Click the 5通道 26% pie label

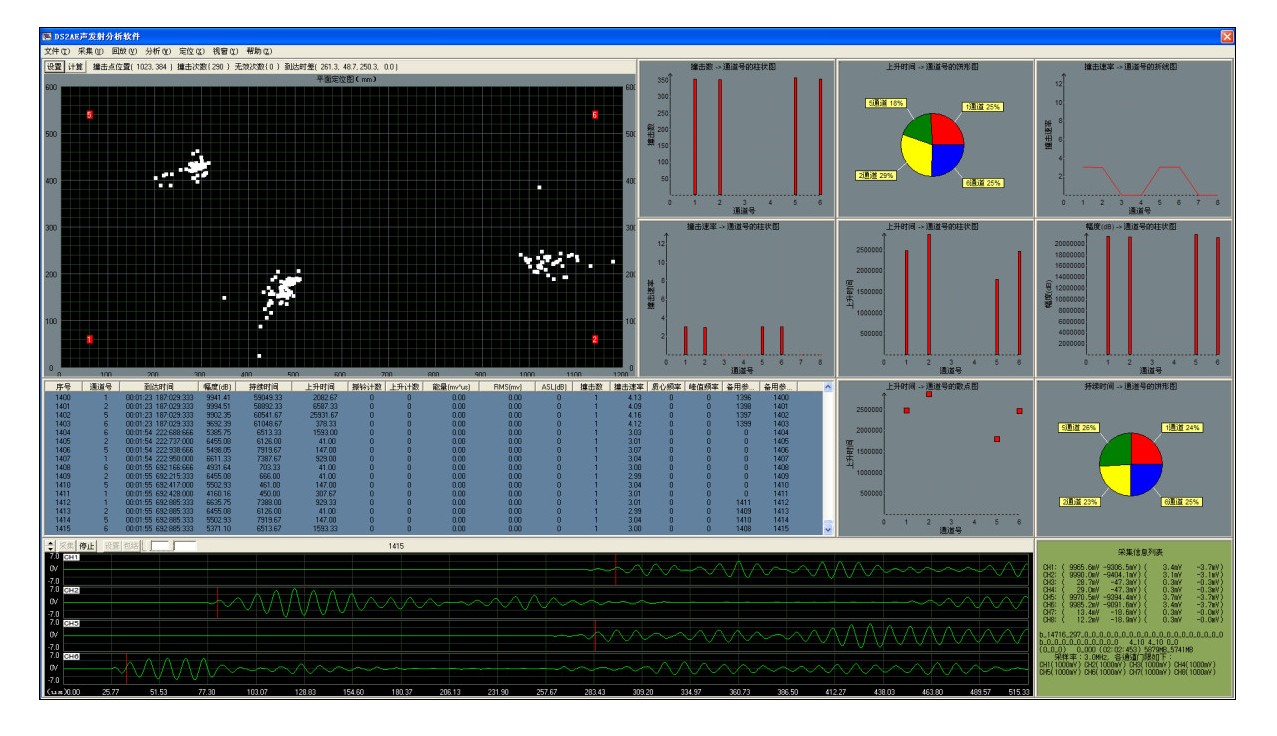[x=1078, y=428]
